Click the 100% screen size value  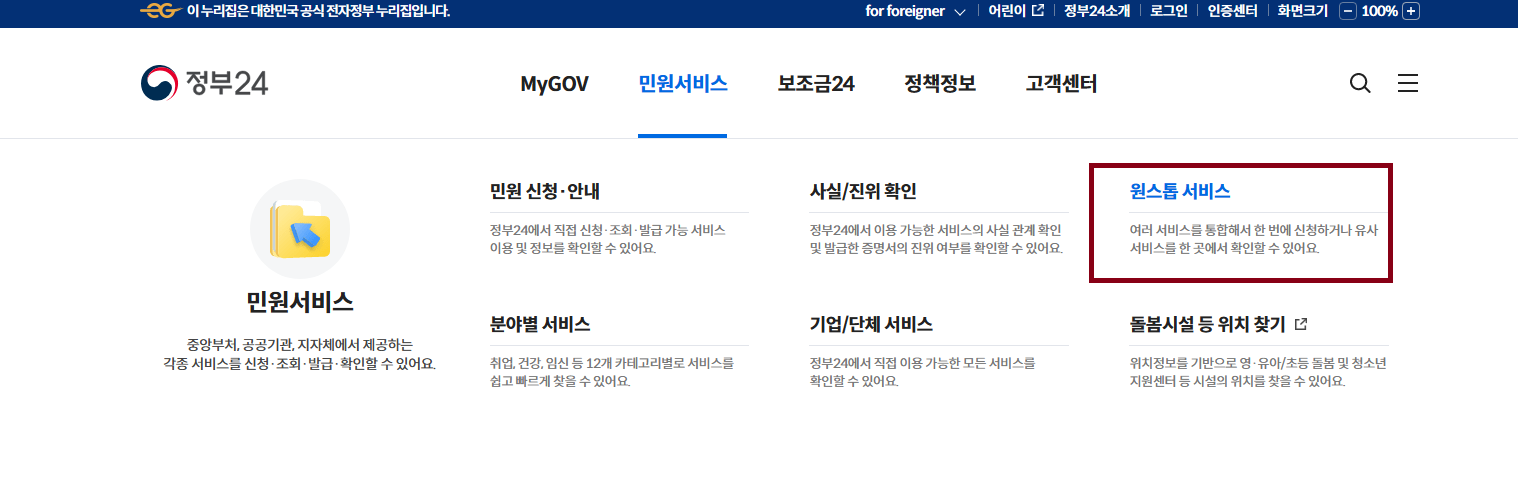point(1379,11)
